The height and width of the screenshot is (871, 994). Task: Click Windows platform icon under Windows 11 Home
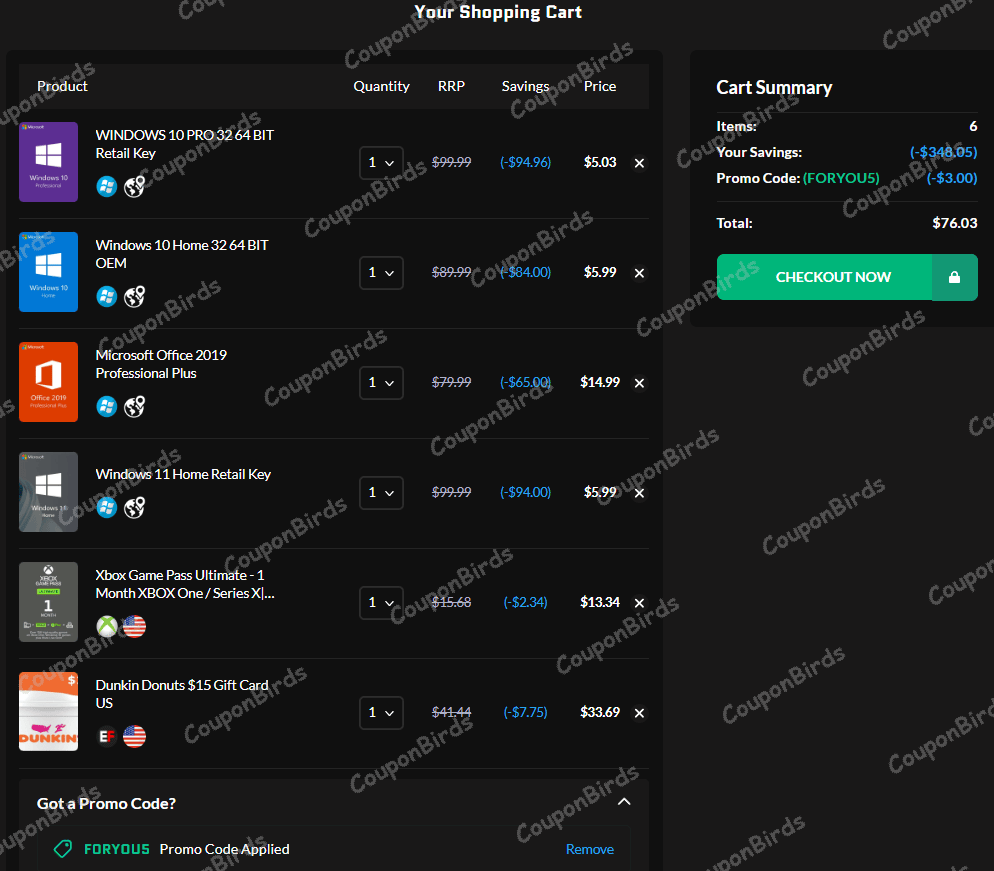(107, 507)
